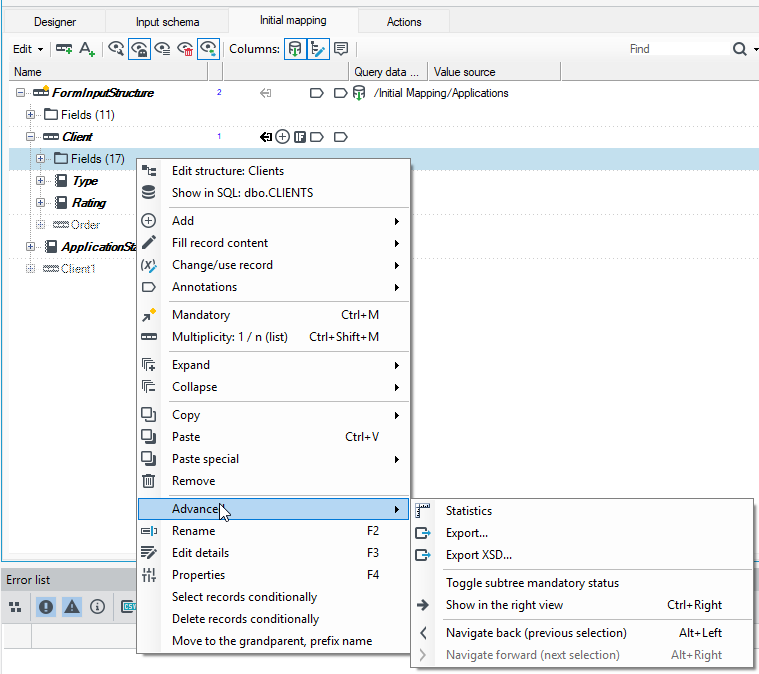Open the Change/use record submenu
Viewport: 759px width, 674px height.
point(273,265)
